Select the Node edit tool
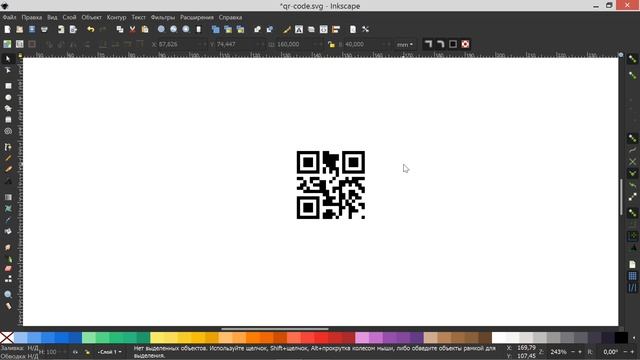Screen dimensions: 640x360 pyautogui.click(x=8, y=71)
